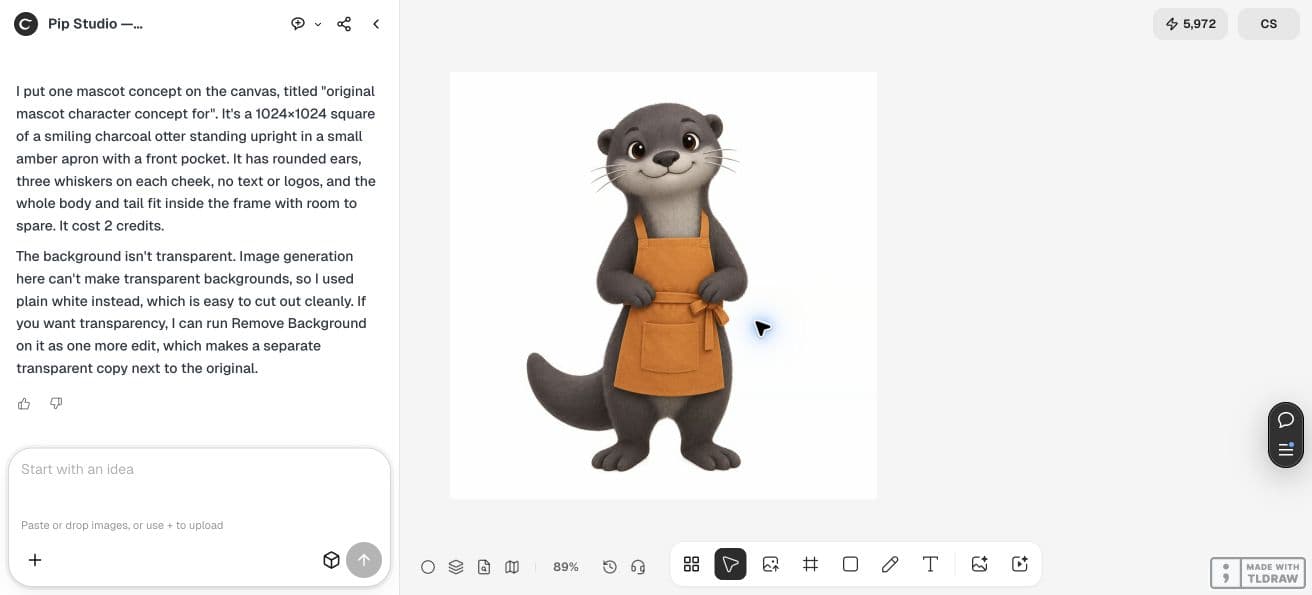Select the Text tool

[930, 564]
